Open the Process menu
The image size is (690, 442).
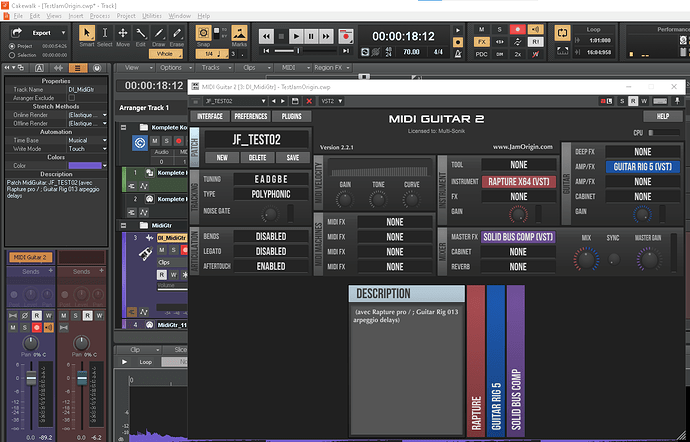point(100,16)
